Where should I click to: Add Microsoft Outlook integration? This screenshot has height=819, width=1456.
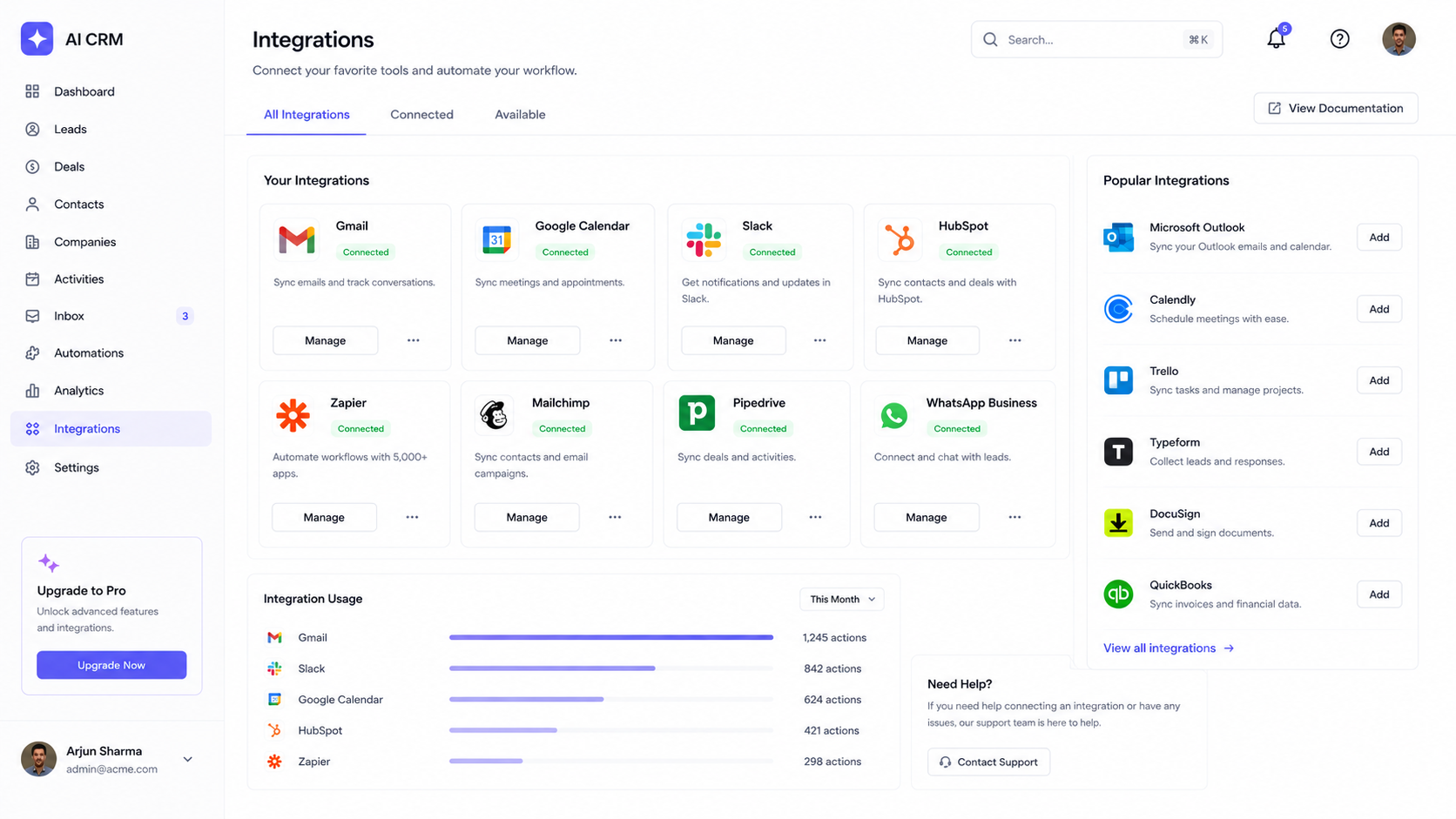point(1379,237)
